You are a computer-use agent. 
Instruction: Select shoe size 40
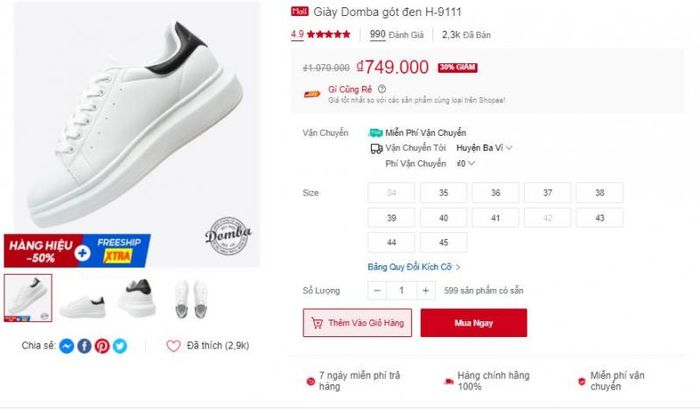[443, 218]
